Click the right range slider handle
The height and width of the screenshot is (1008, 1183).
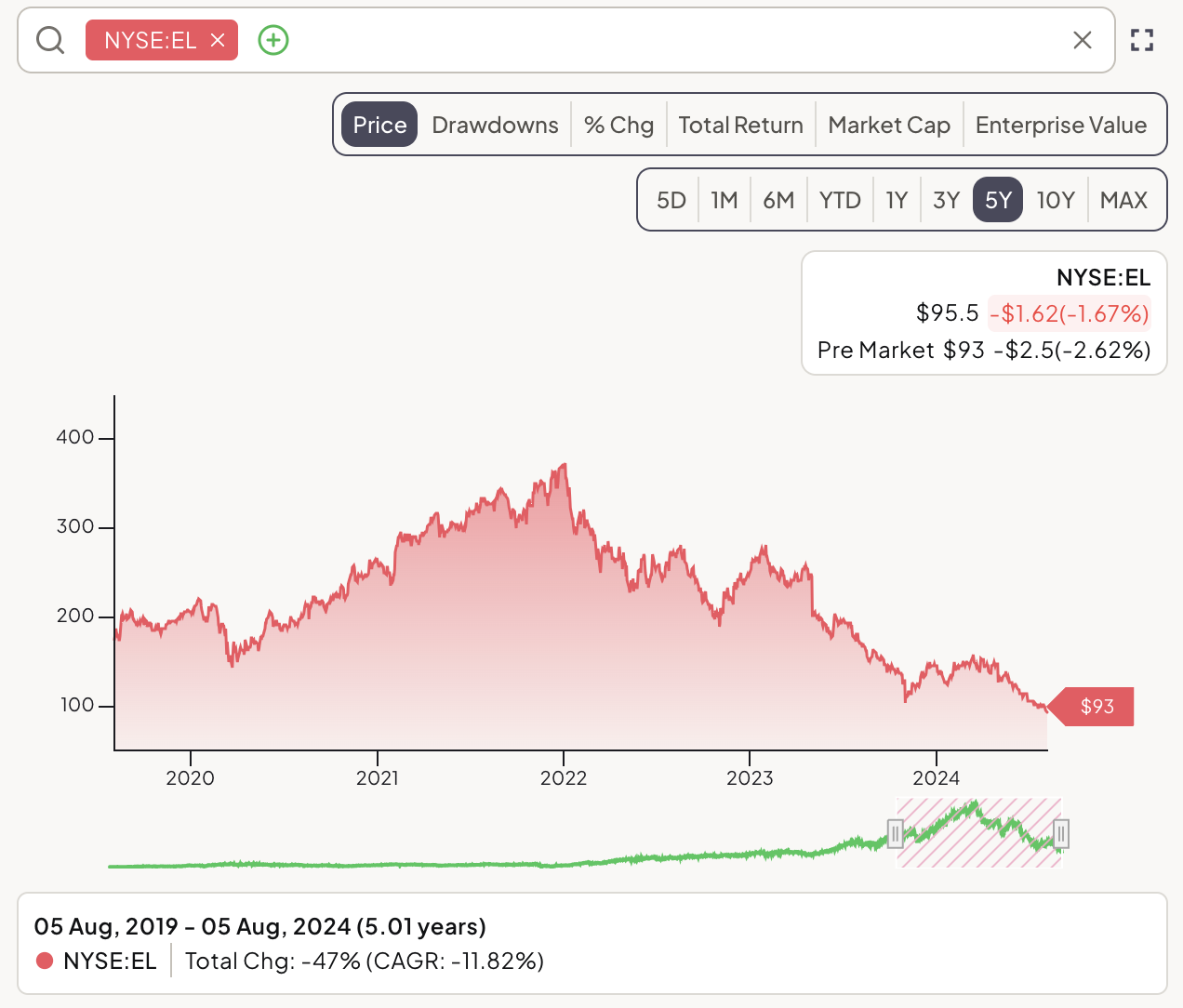[x=1061, y=833]
